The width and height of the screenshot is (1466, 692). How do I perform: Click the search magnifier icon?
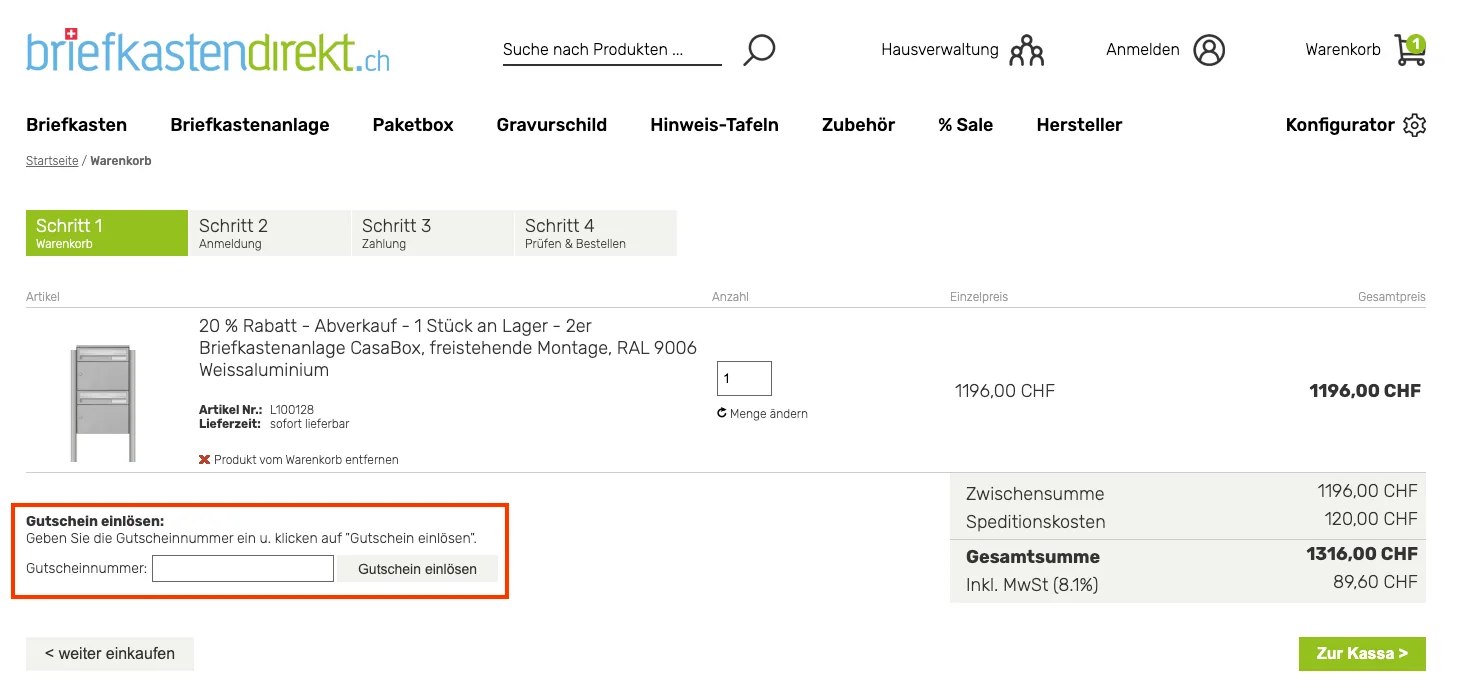[x=759, y=49]
